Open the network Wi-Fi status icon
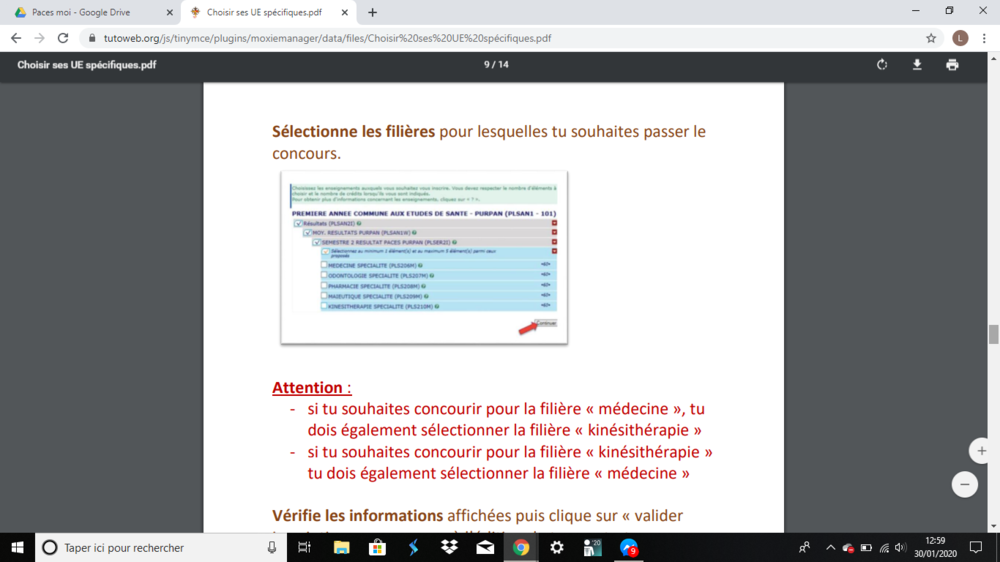1000x562 pixels. (x=884, y=547)
